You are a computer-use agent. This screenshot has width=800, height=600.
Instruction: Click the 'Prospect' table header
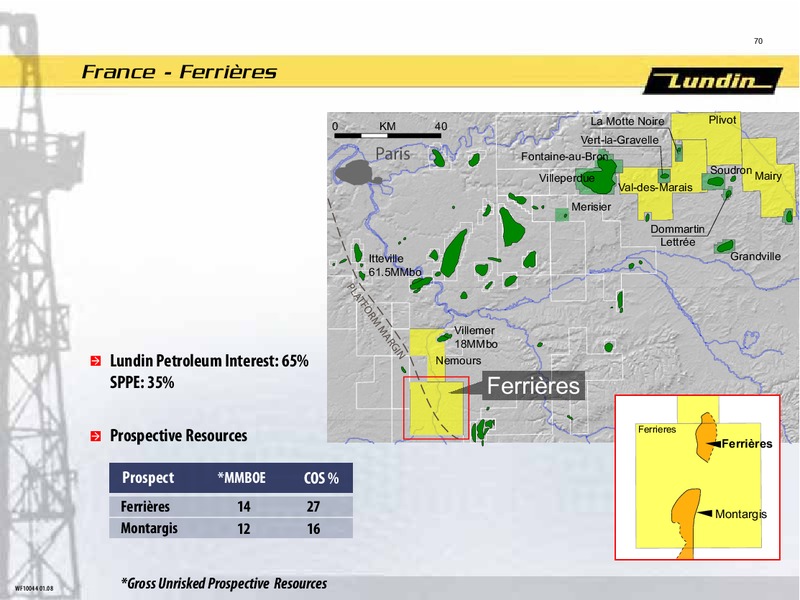click(148, 478)
